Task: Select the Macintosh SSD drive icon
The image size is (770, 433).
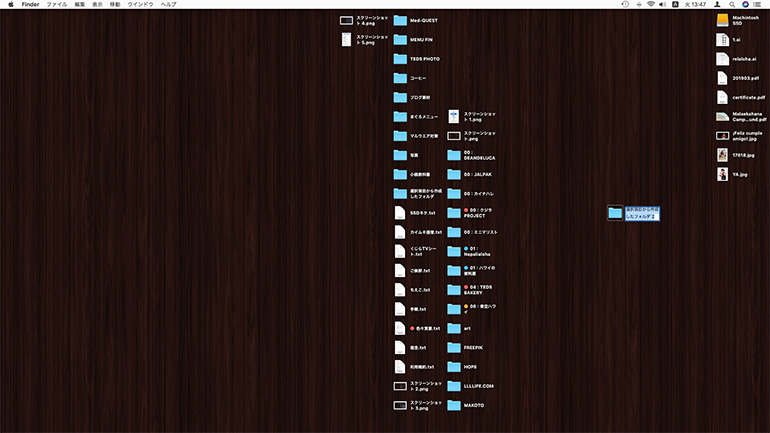Action: coord(723,20)
